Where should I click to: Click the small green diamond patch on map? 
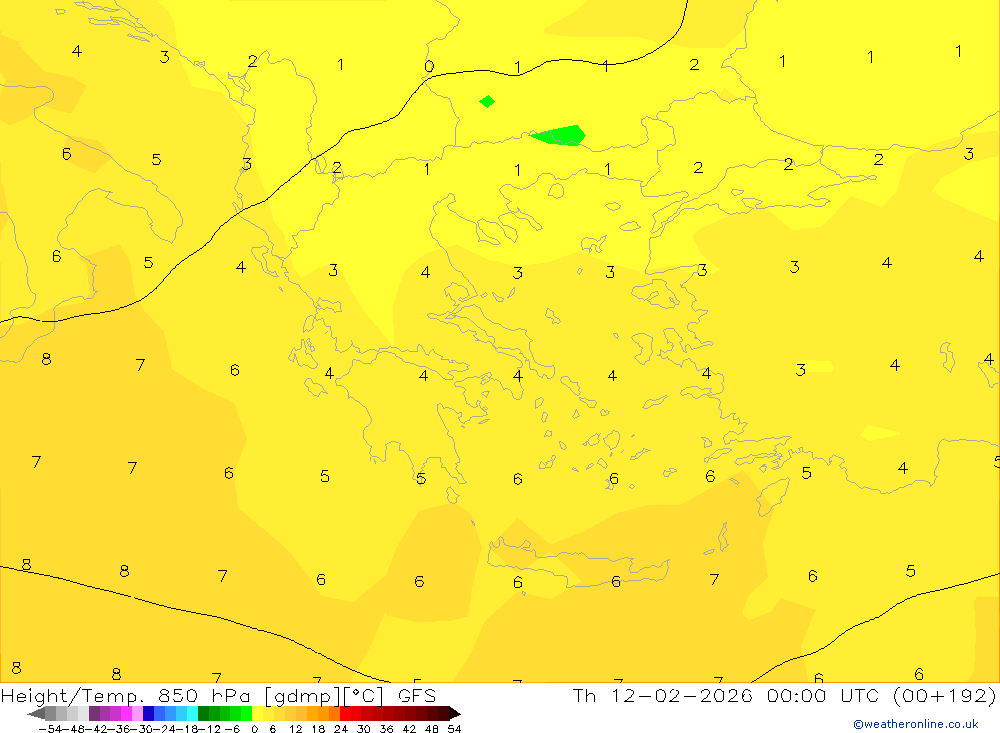click(487, 101)
